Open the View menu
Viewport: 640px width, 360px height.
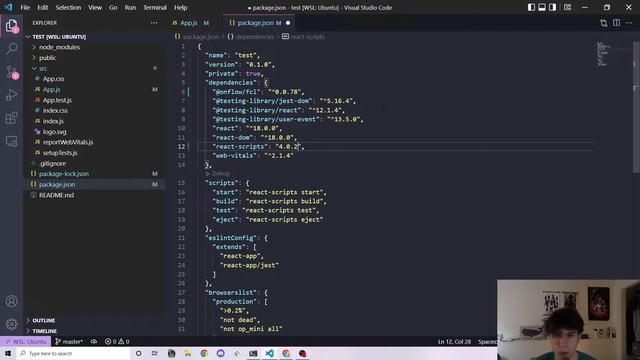tap(95, 7)
